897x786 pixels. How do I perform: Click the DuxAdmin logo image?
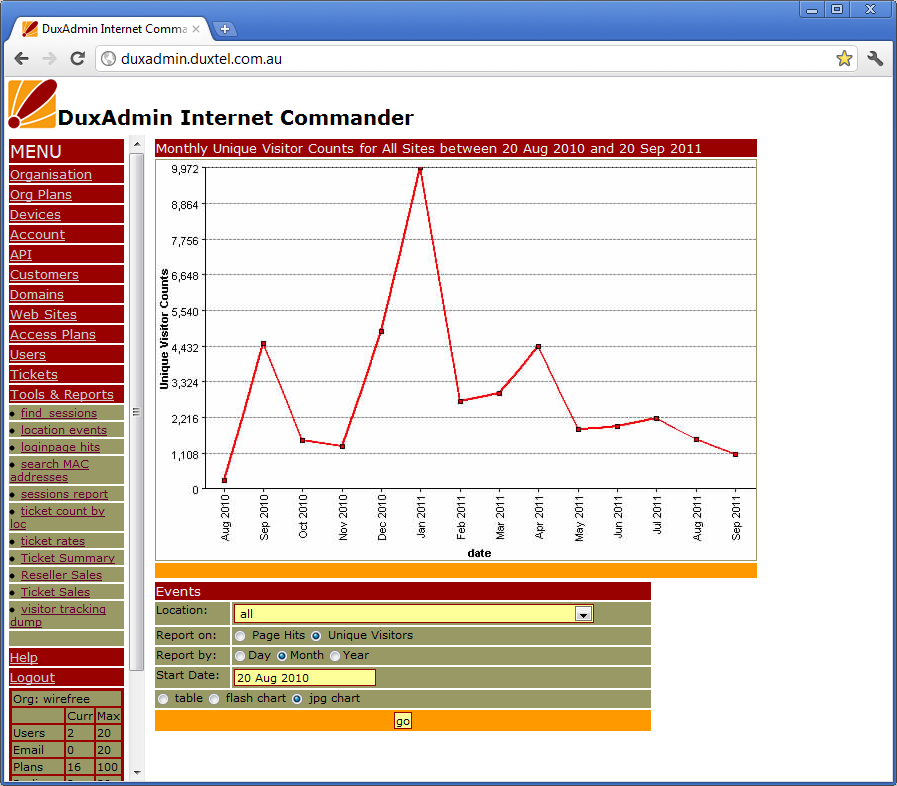pos(33,104)
